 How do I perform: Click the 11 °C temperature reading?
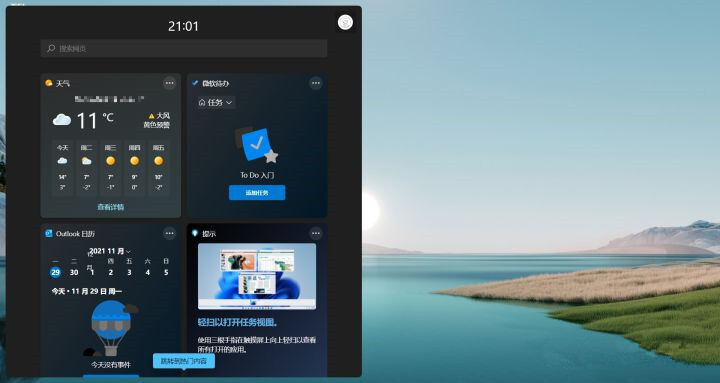95,120
